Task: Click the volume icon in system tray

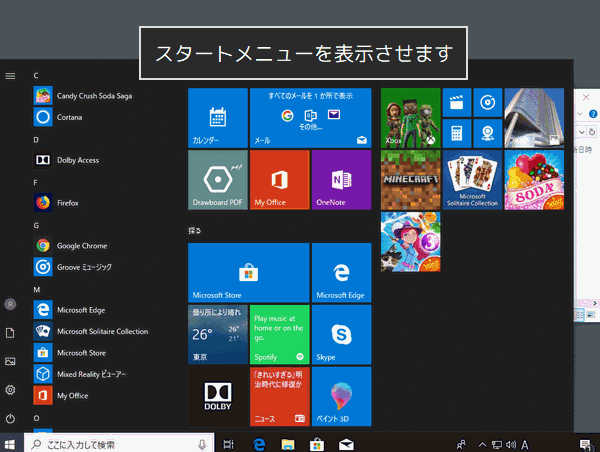Action: coord(510,443)
